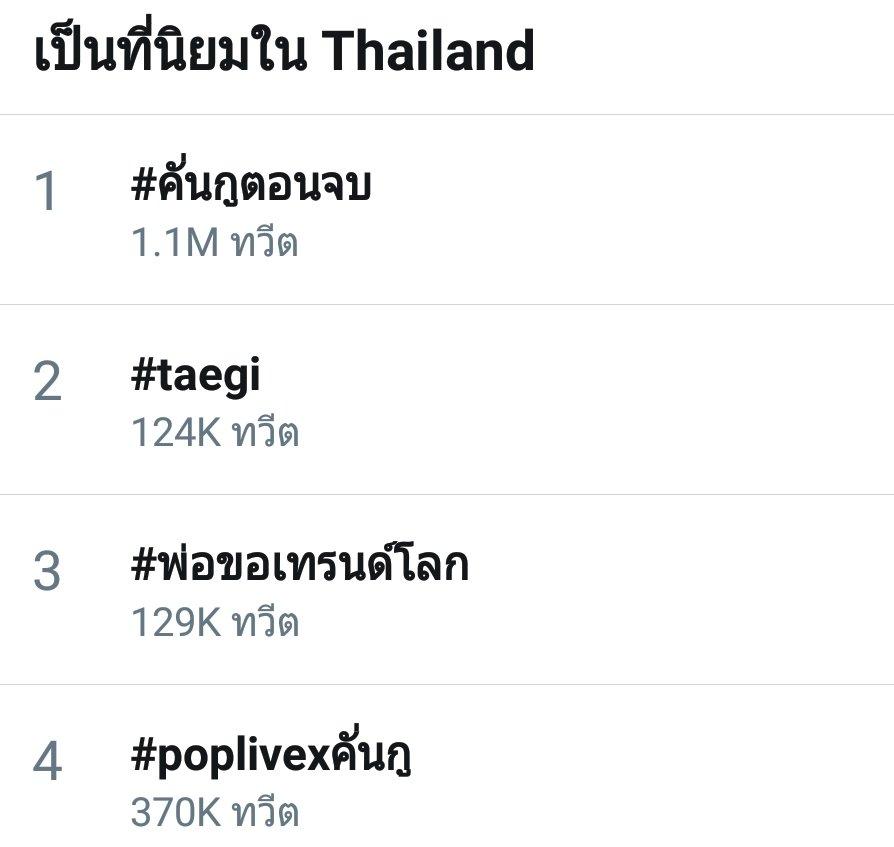This screenshot has width=894, height=847.
Task: Tap empty area right of #คั่นกูตอนจบ
Action: (627, 209)
